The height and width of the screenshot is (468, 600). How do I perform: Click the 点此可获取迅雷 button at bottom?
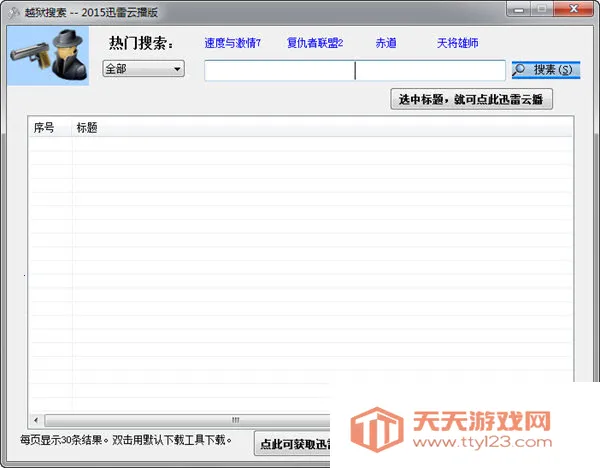coord(293,444)
